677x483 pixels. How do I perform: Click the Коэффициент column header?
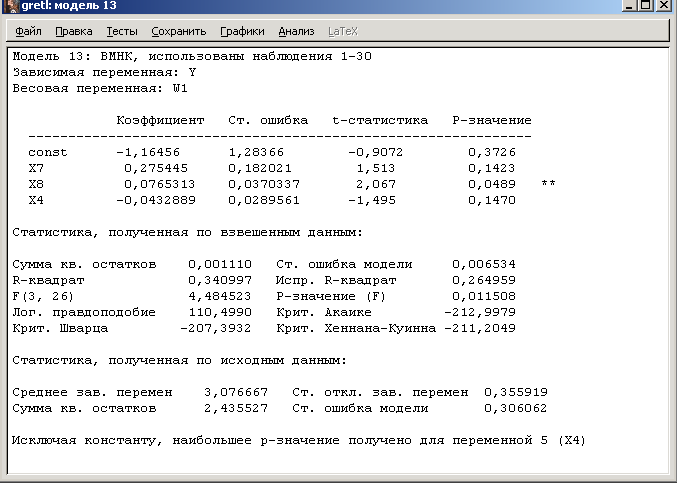click(x=160, y=120)
